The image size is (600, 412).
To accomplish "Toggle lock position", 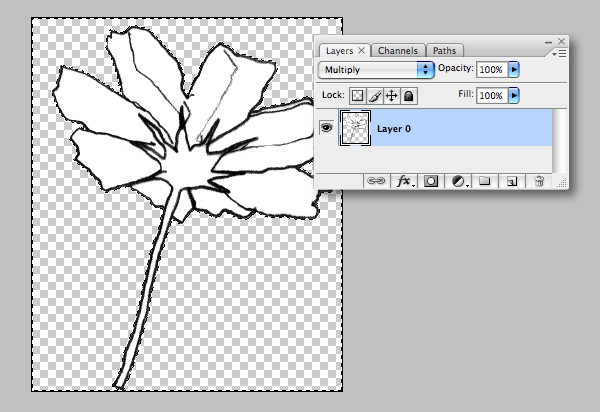I will [391, 96].
